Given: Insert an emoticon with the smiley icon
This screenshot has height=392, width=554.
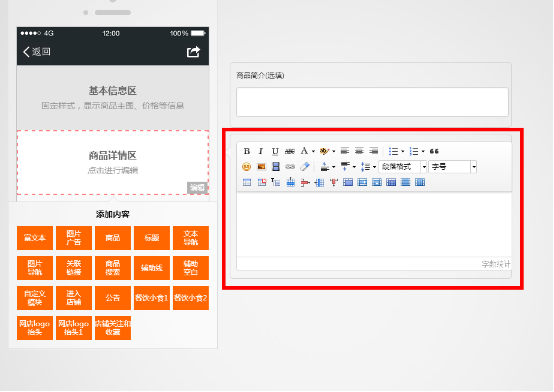Looking at the screenshot, I should 247,166.
